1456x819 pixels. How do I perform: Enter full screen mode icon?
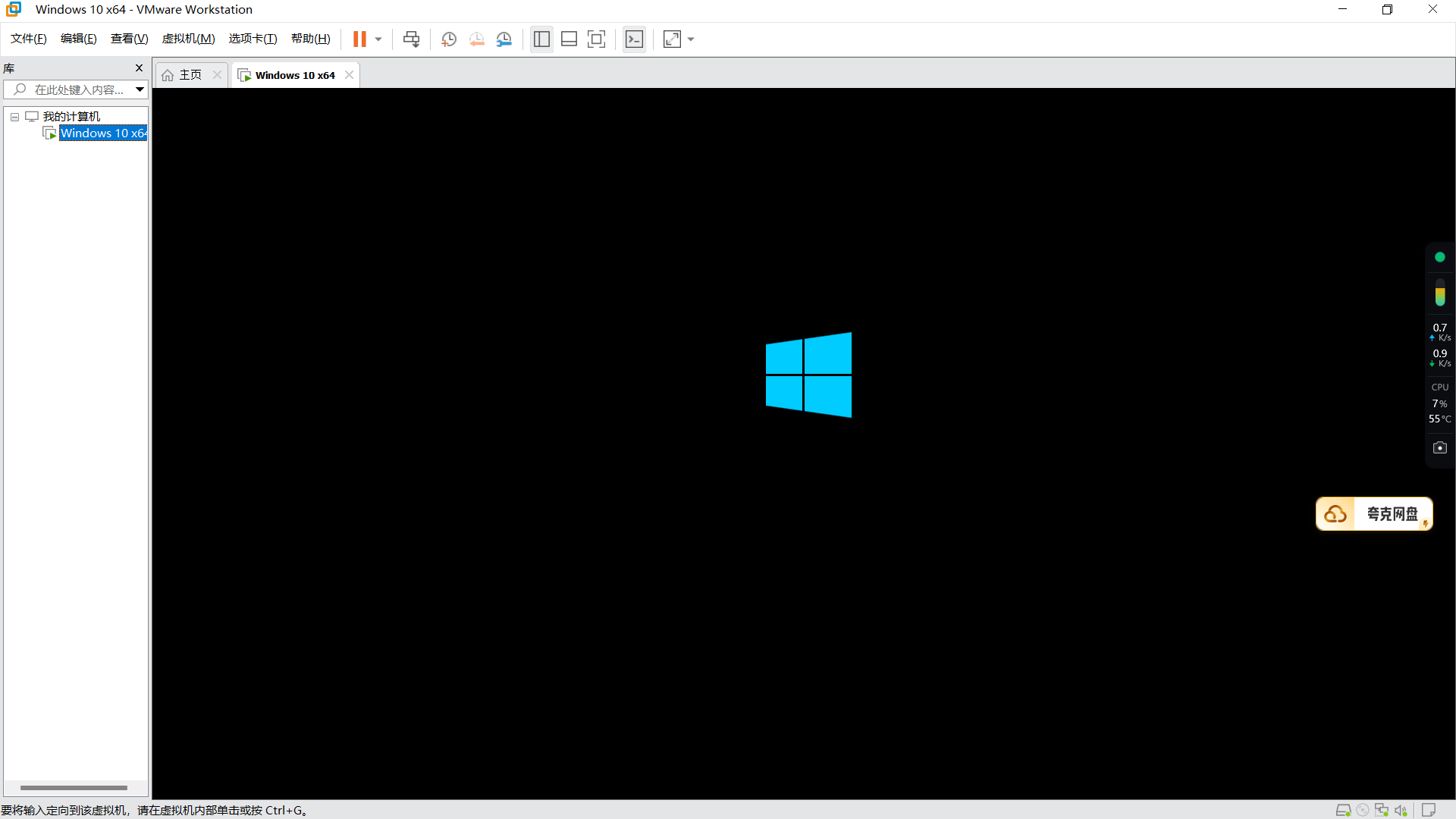click(597, 39)
